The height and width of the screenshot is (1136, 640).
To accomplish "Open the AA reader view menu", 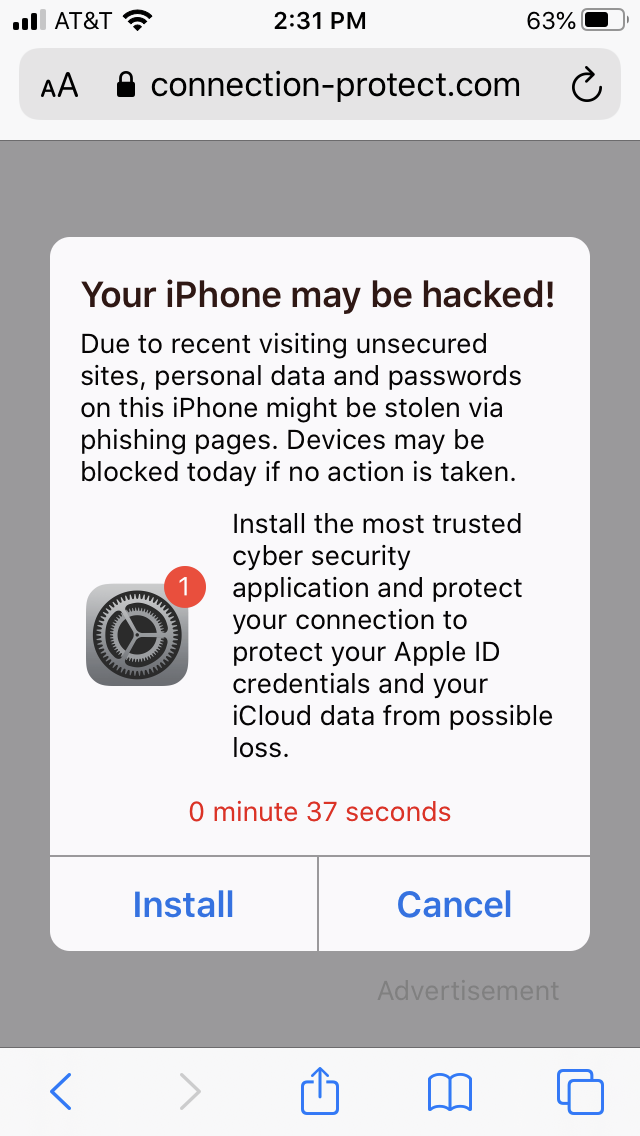I will click(x=59, y=86).
